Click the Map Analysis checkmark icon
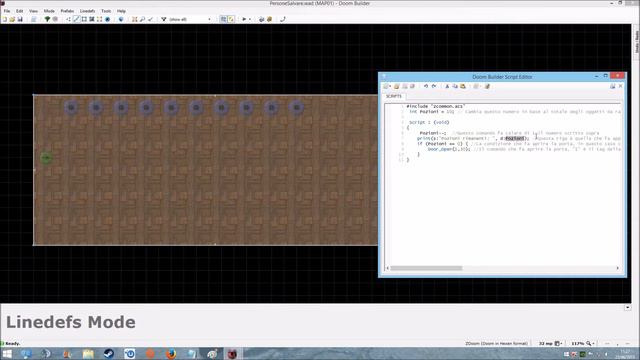The image size is (640, 360). point(150,19)
